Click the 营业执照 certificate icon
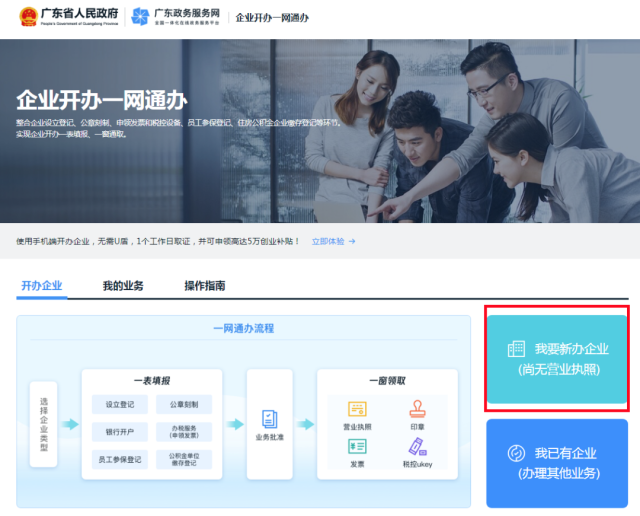The width and height of the screenshot is (640, 516). 357,409
